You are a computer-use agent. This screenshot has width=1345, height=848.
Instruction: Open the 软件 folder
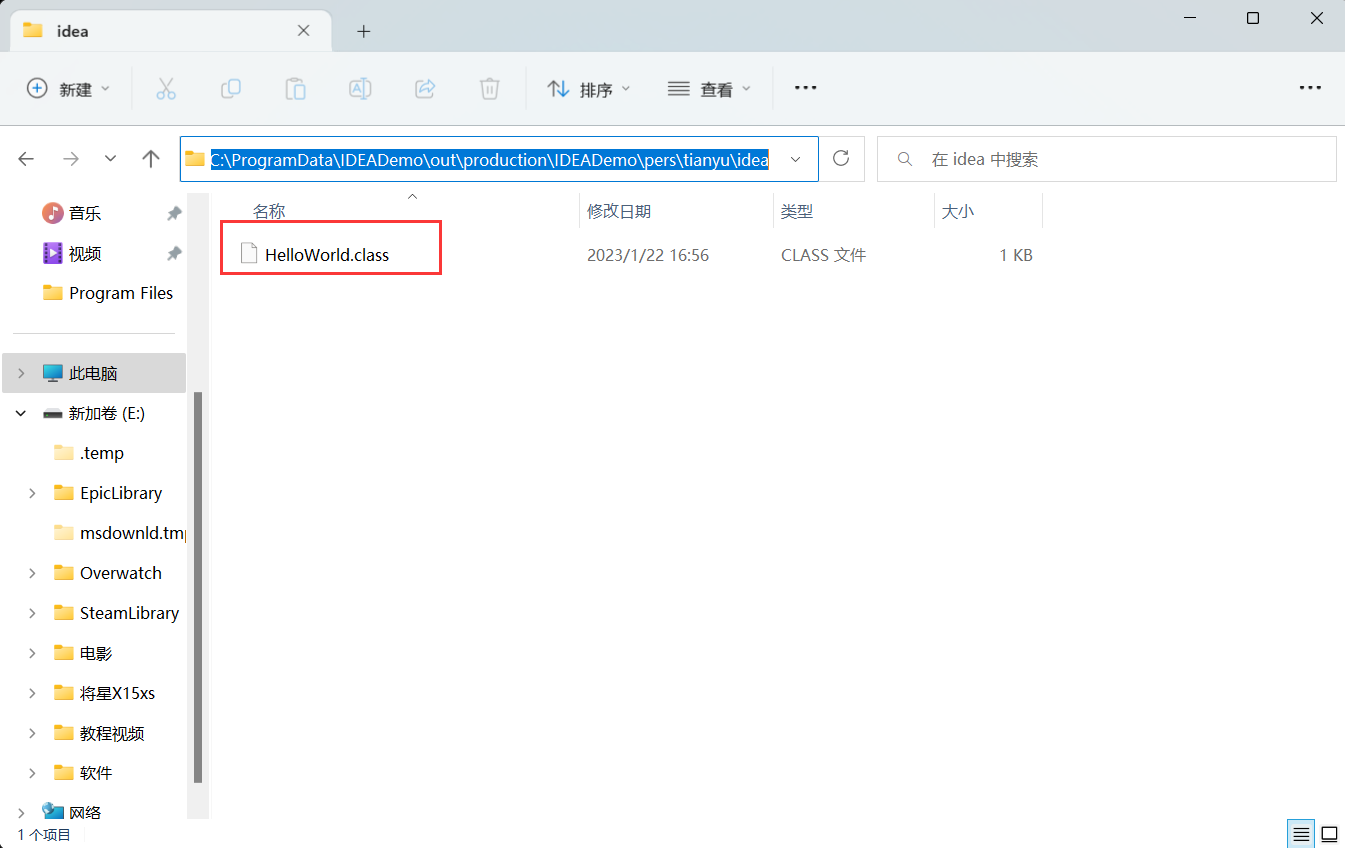(96, 773)
